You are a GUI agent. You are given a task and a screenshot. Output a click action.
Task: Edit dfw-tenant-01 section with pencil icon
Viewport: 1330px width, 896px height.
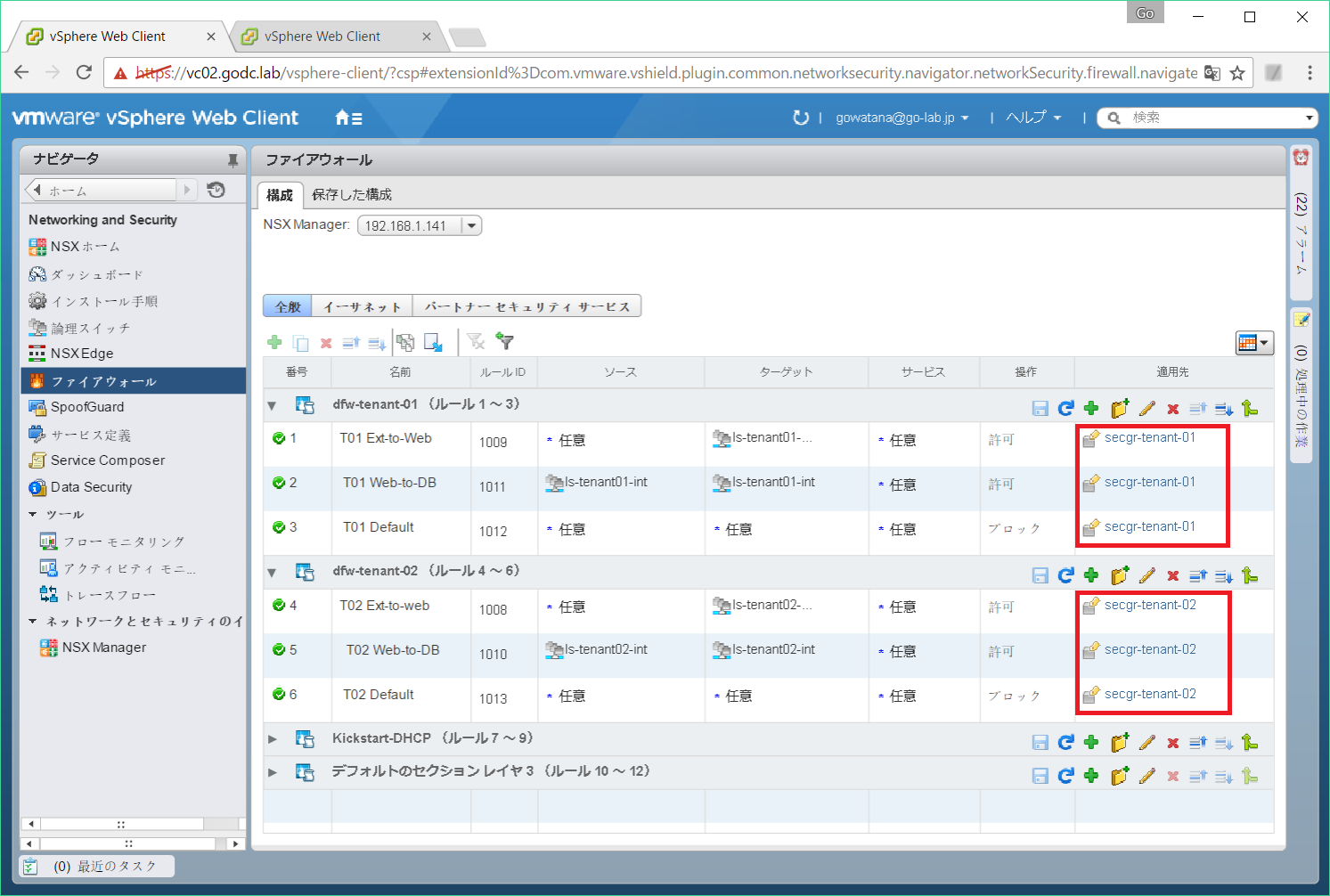(1147, 409)
